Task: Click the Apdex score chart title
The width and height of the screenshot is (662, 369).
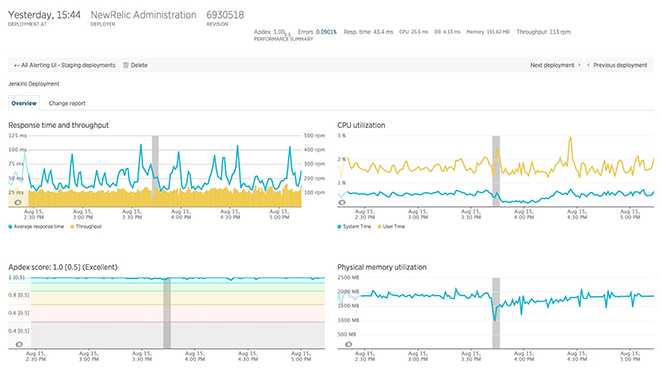Action: [63, 267]
